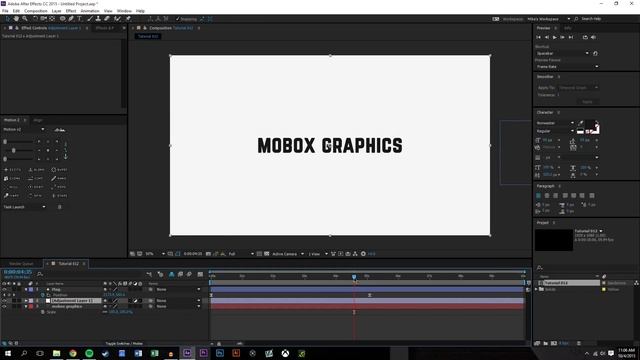The height and width of the screenshot is (360, 640).
Task: Open the viewer magnification dropdown
Action: [x=155, y=254]
